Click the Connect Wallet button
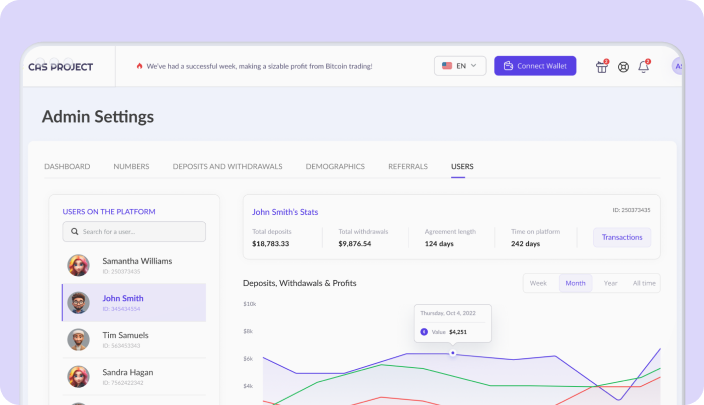The width and height of the screenshot is (704, 405). click(535, 66)
